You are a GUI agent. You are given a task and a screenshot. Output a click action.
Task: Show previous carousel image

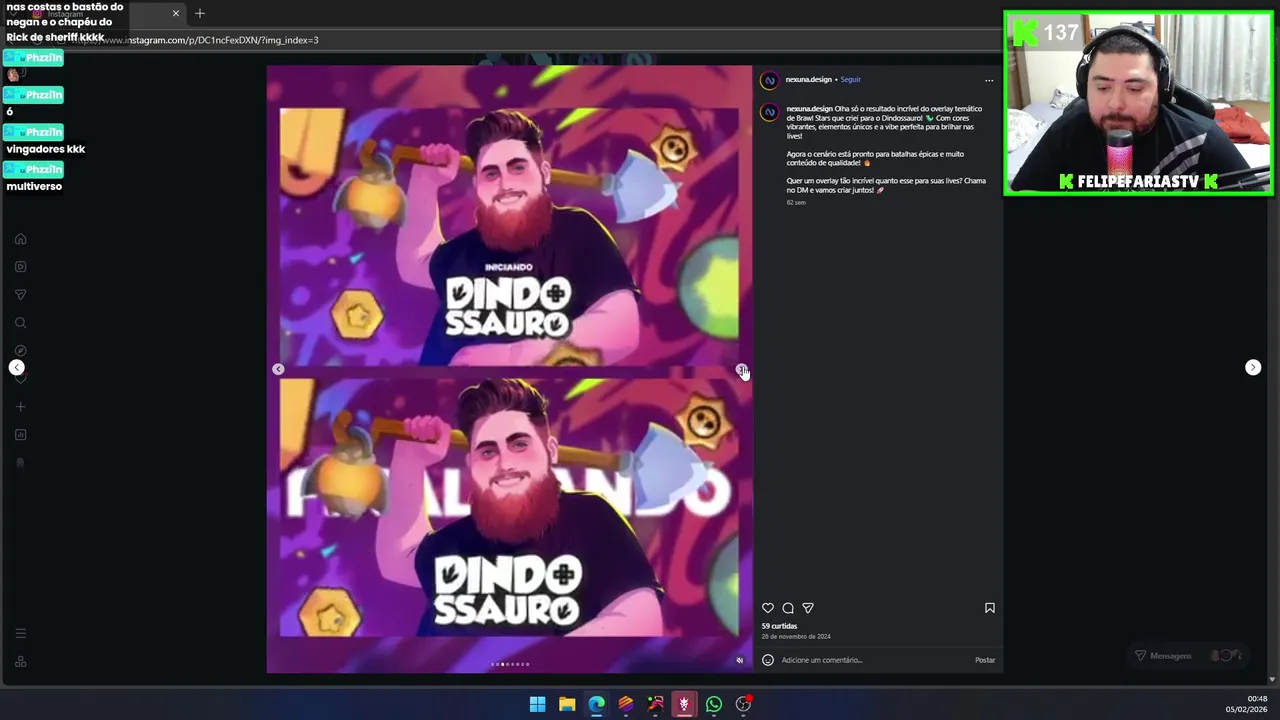click(278, 369)
